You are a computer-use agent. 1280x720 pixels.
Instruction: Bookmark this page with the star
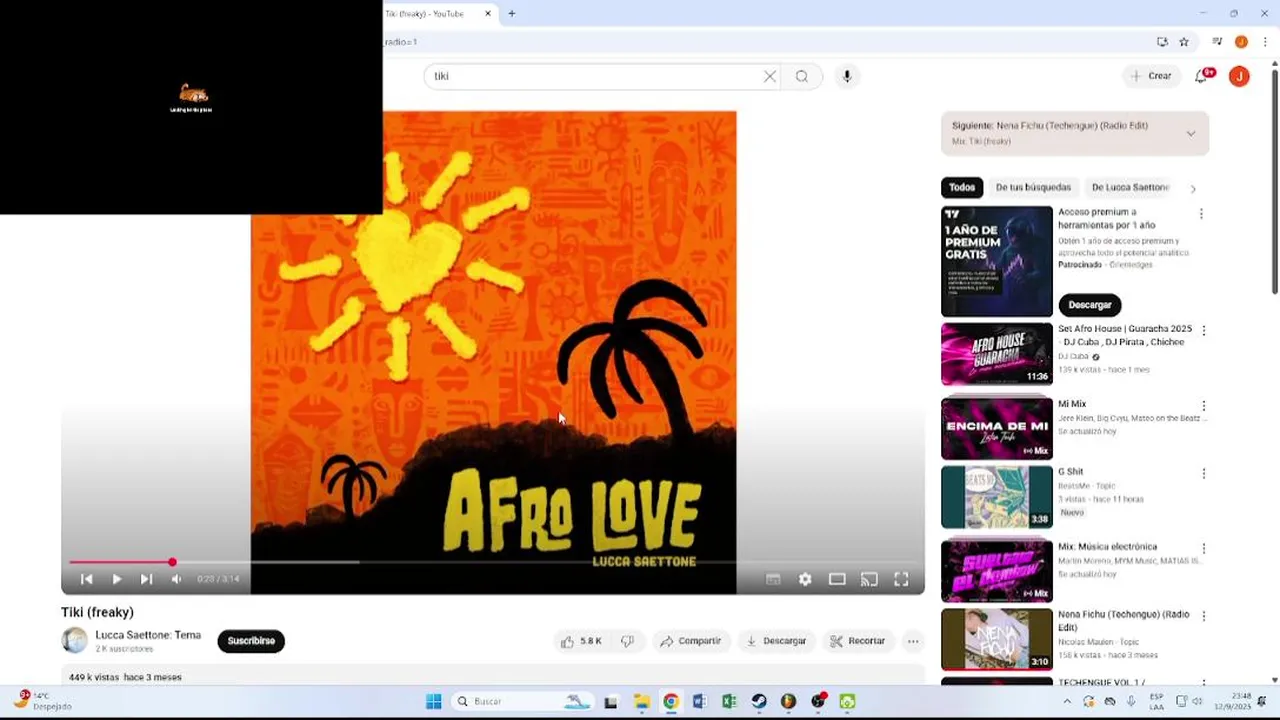coord(1184,42)
